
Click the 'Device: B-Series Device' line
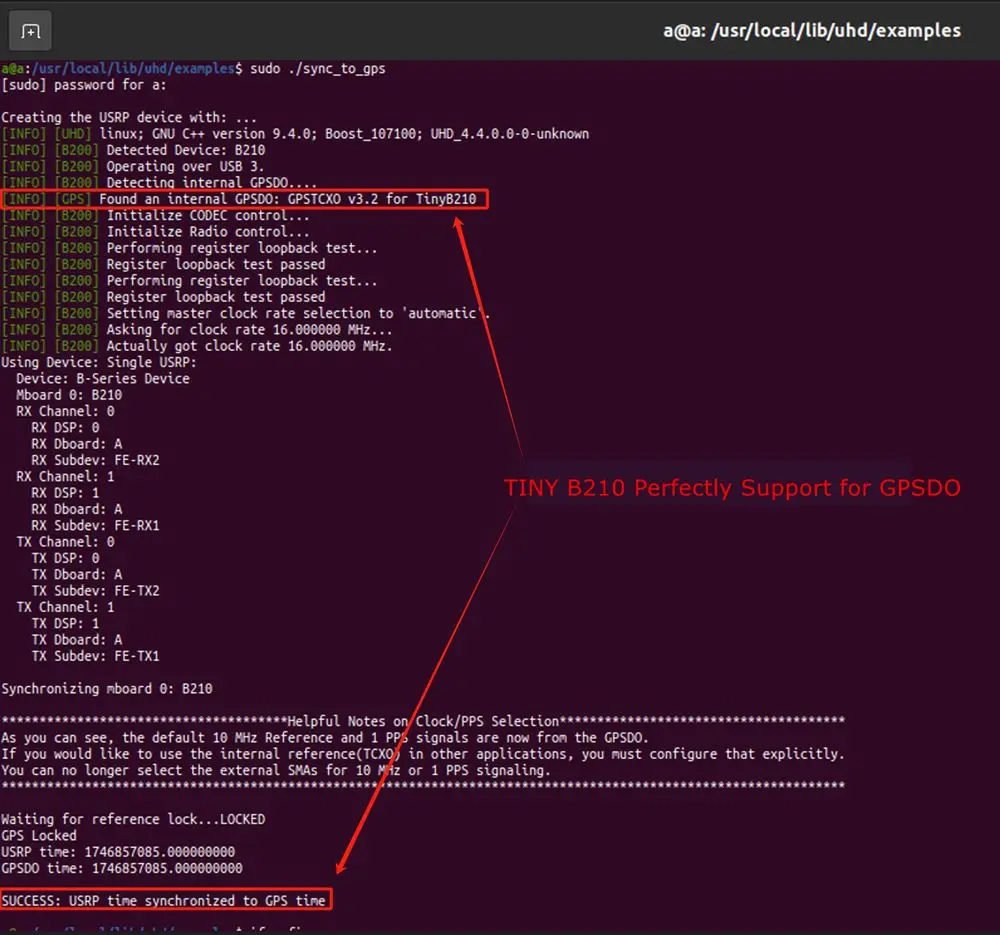pyautogui.click(x=103, y=379)
